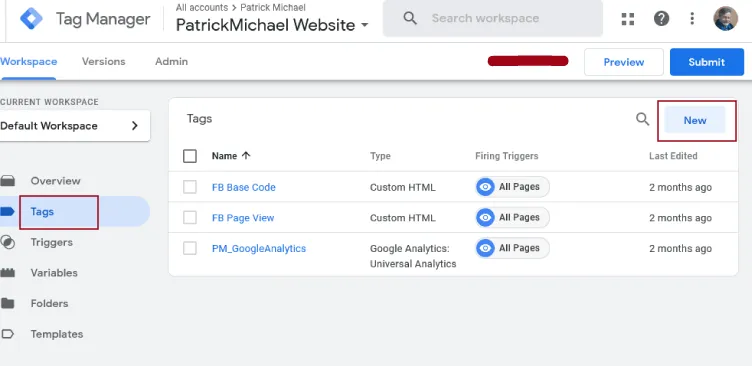Click 2 months ago in FB Page View row
The image size is (752, 366).
680,218
